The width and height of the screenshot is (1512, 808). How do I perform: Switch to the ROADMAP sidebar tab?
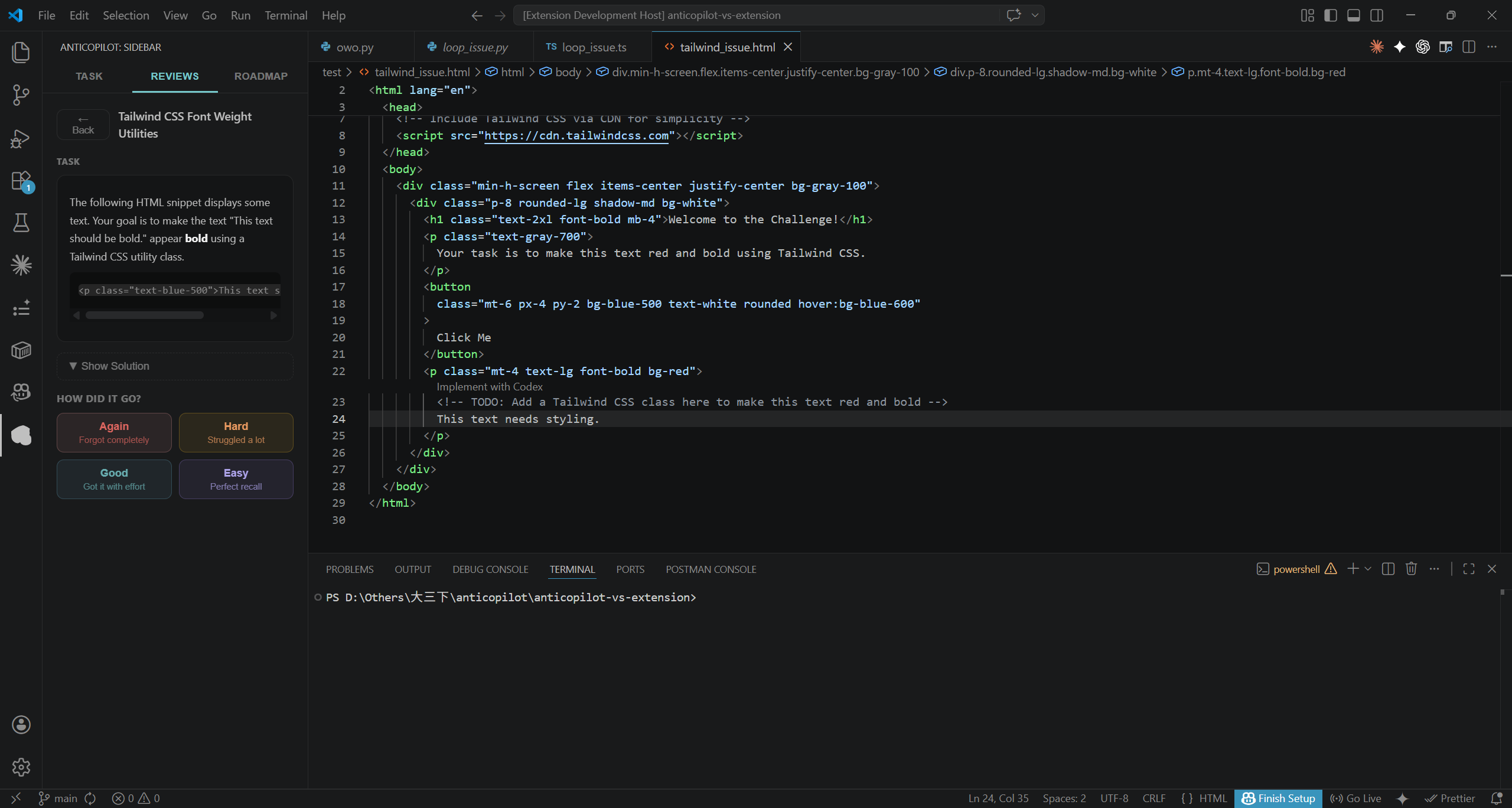(261, 76)
